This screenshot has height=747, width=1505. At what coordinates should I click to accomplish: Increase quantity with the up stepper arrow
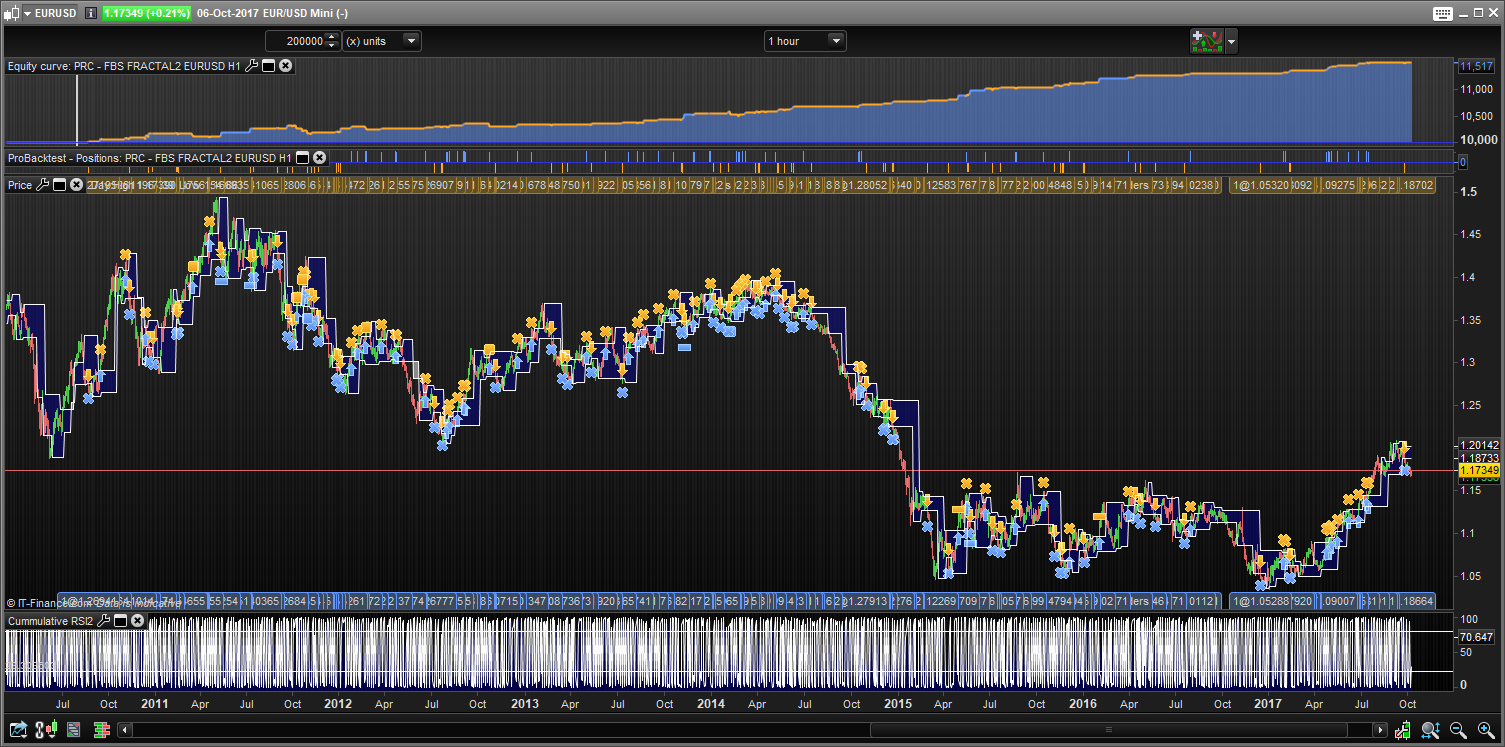[x=333, y=37]
